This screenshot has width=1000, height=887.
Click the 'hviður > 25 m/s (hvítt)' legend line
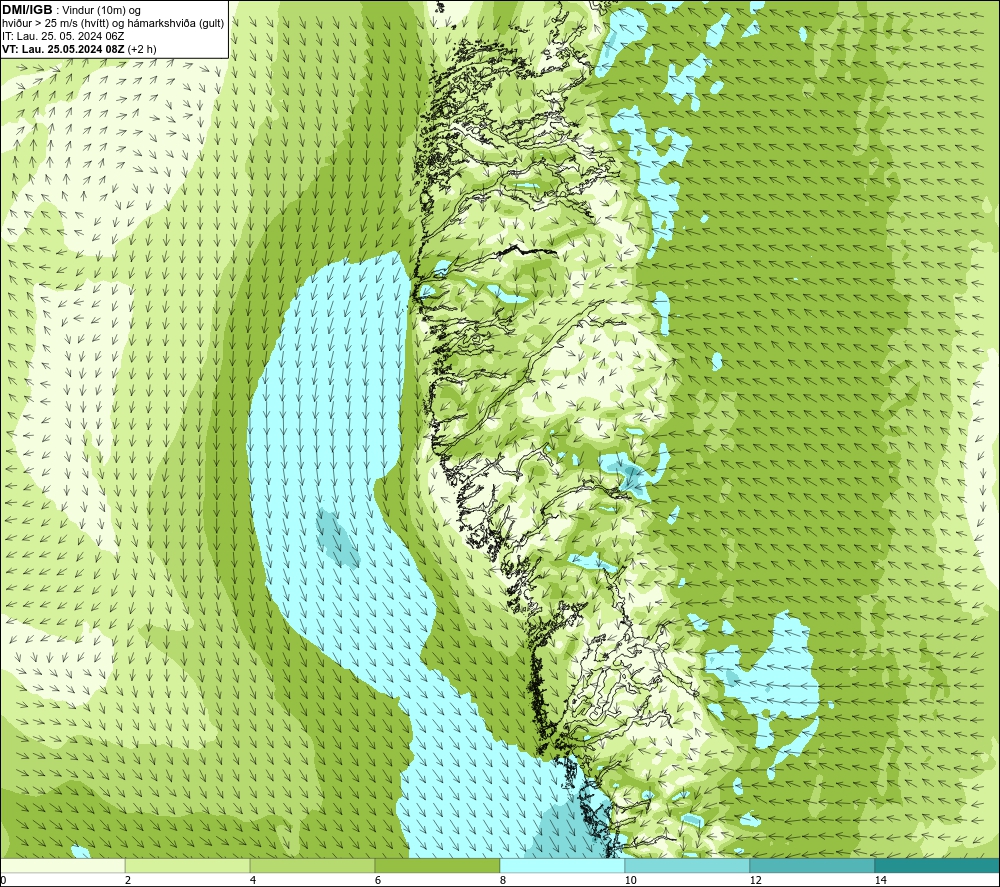(x=114, y=23)
